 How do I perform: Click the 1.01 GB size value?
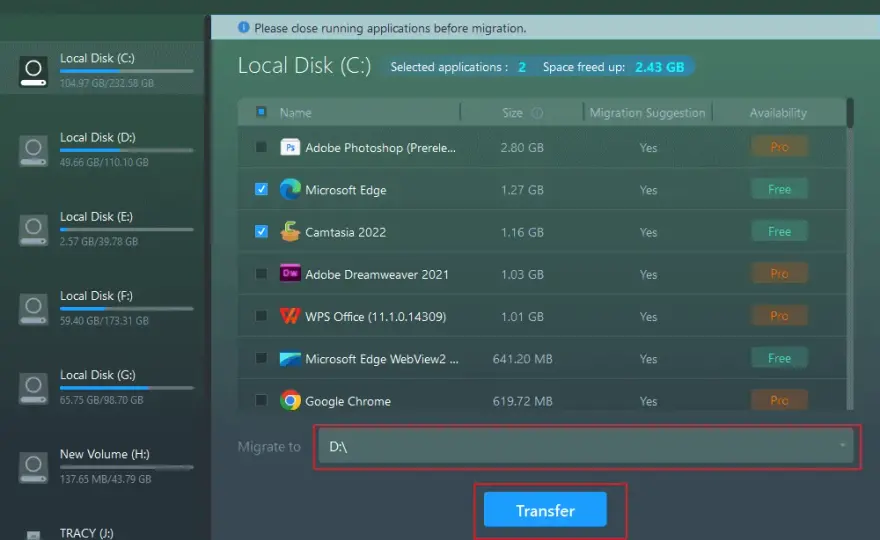coord(522,317)
